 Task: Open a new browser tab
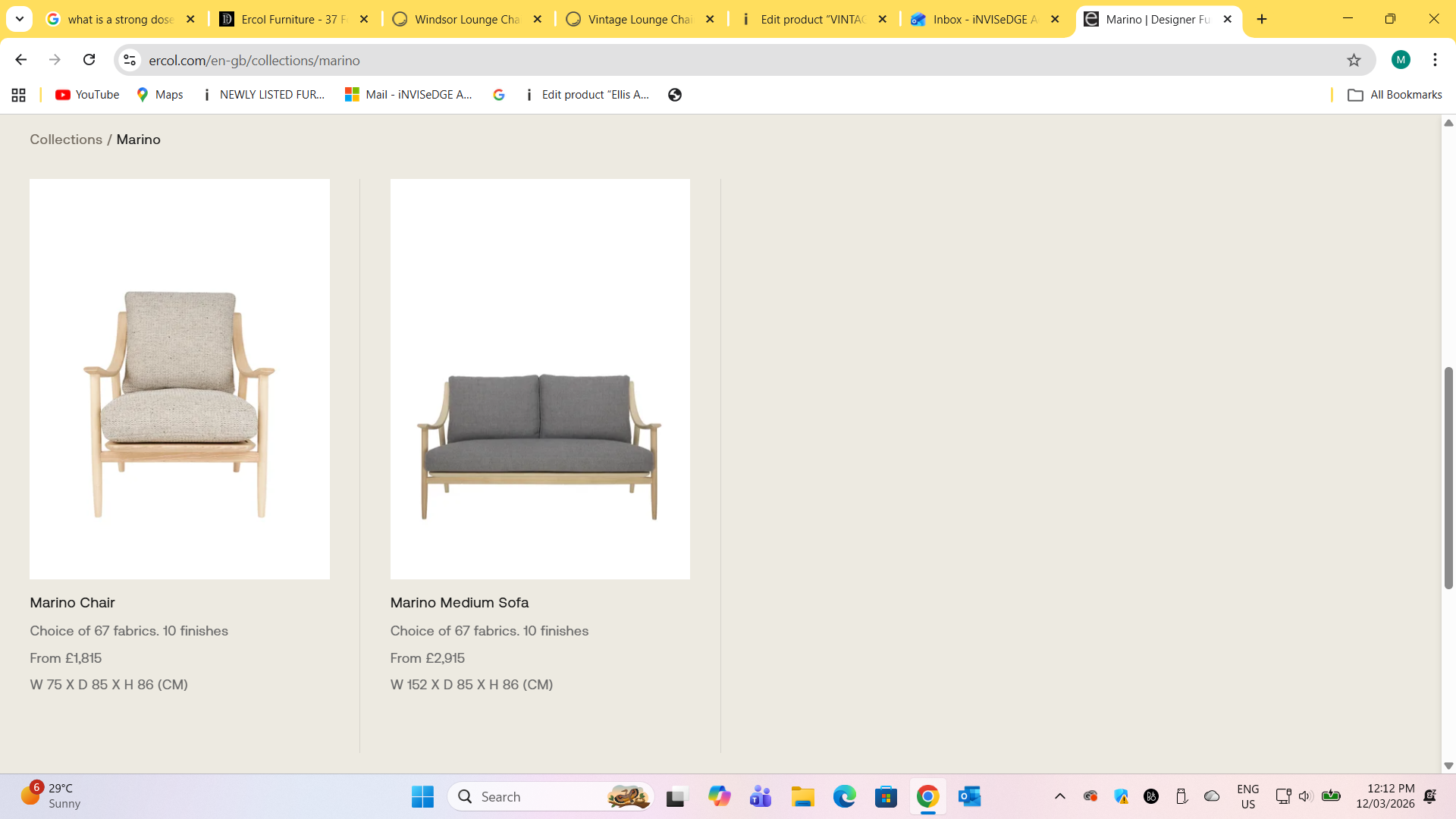(x=1262, y=19)
